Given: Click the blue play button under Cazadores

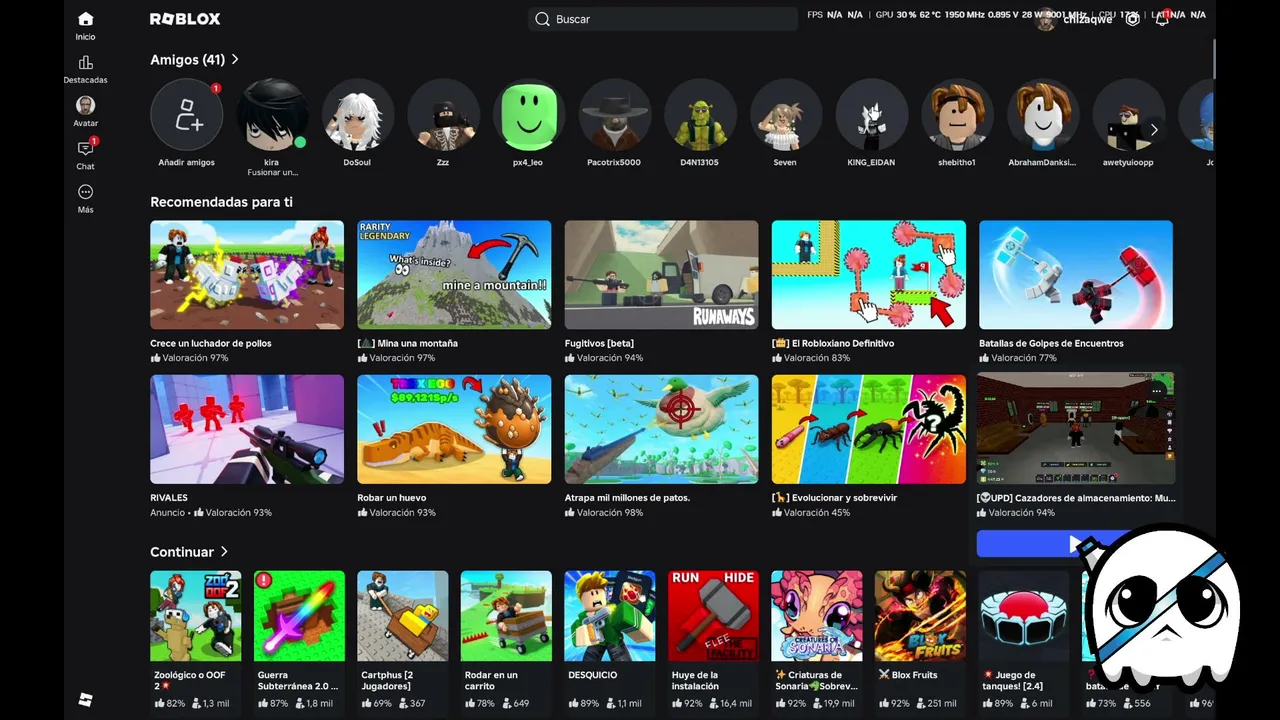Looking at the screenshot, I should 1076,544.
